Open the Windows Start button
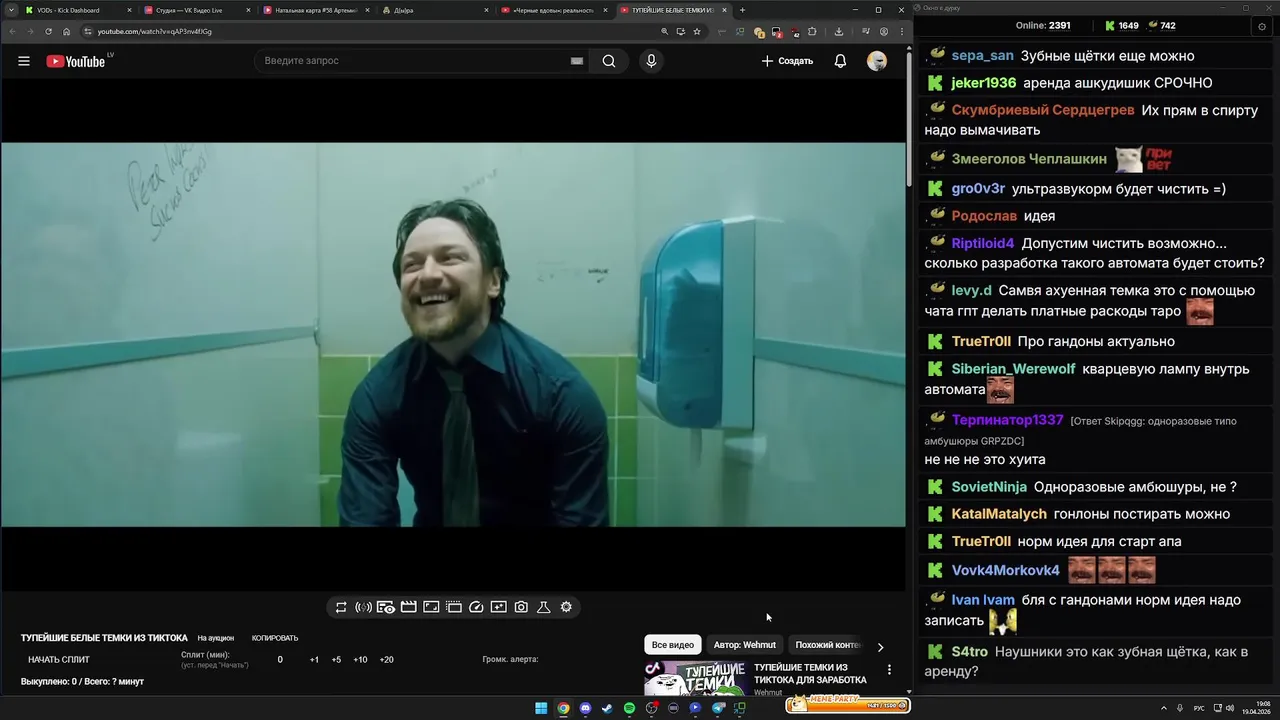Image resolution: width=1280 pixels, height=720 pixels. 541,708
